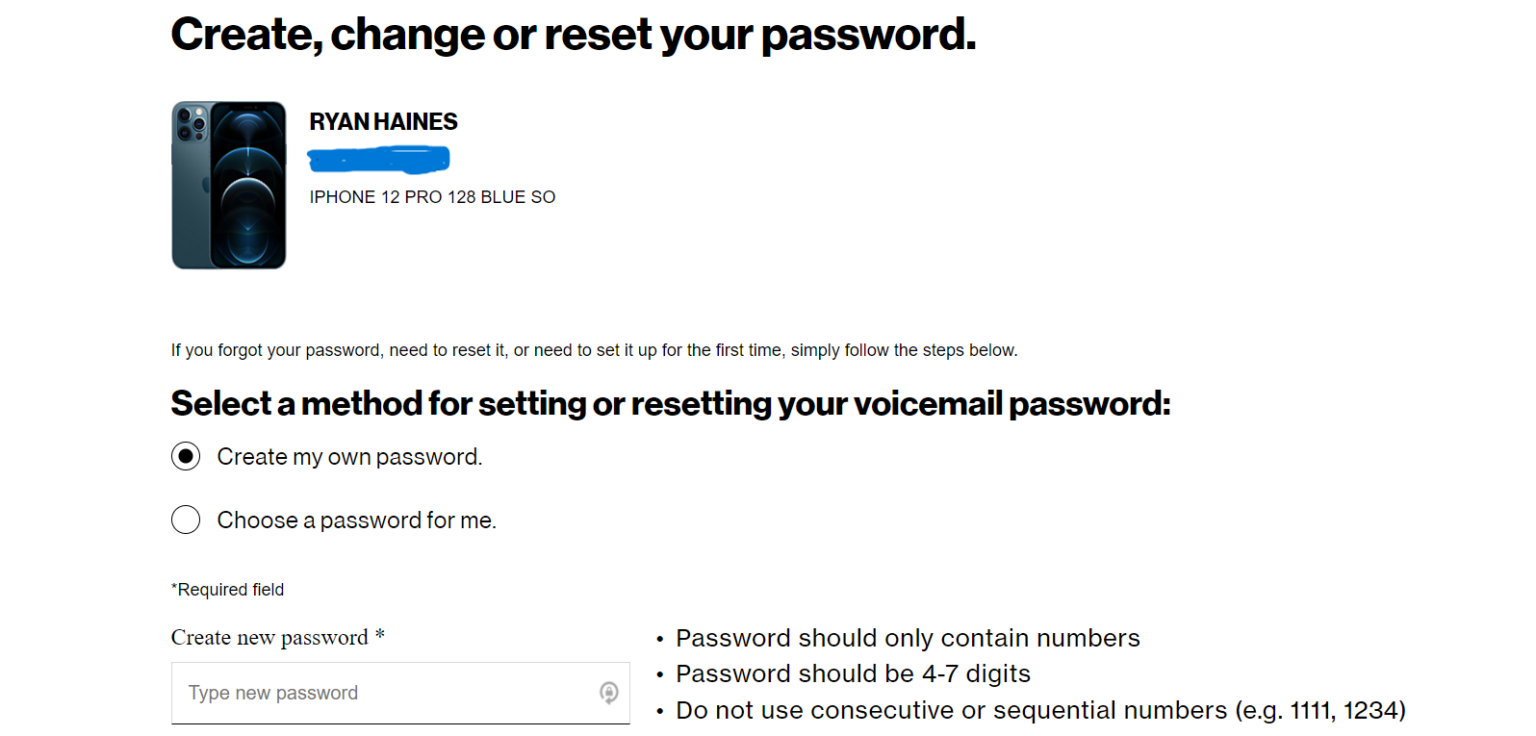Click the forgot your password instruction text
Viewport: 1536px width, 736px height.
(x=593, y=350)
